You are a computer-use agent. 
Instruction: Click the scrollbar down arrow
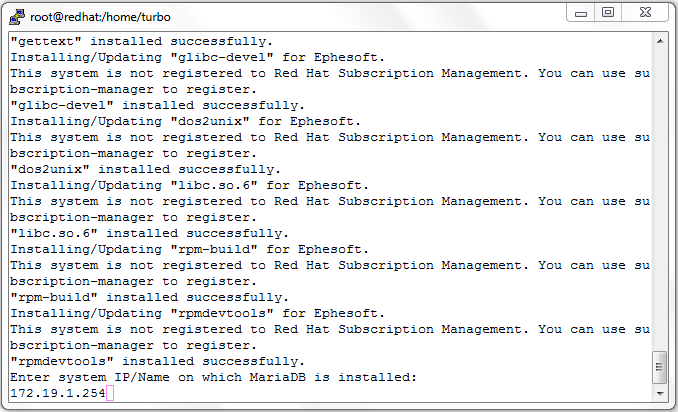pyautogui.click(x=660, y=393)
